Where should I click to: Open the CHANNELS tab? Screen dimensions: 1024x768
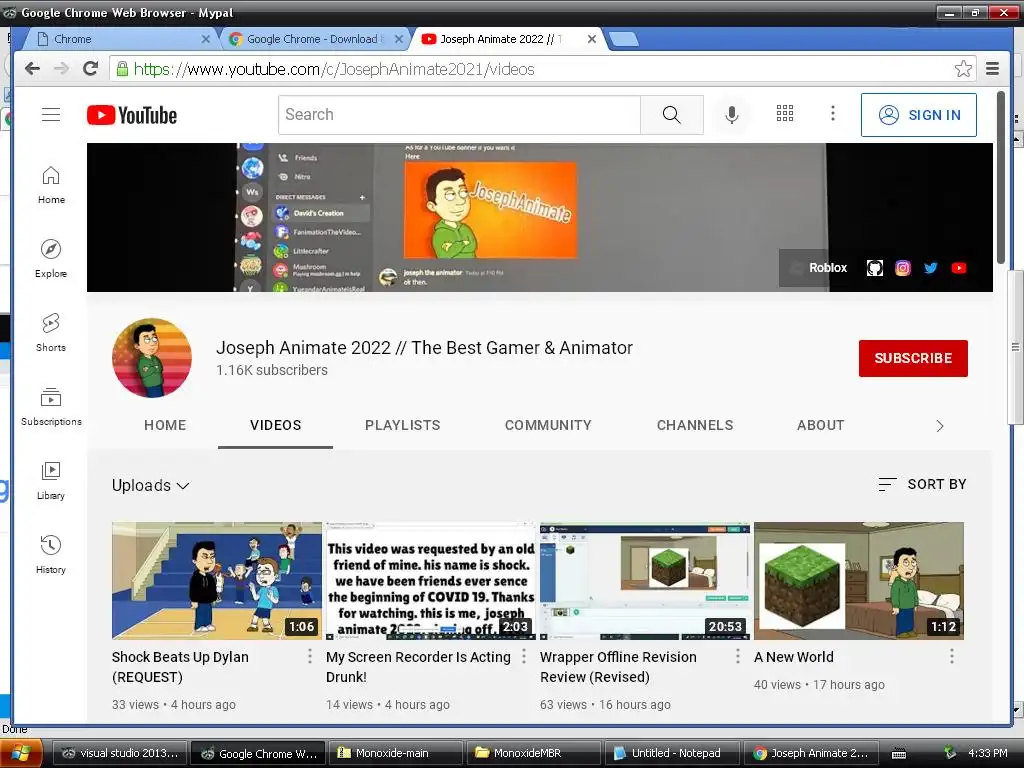tap(695, 425)
